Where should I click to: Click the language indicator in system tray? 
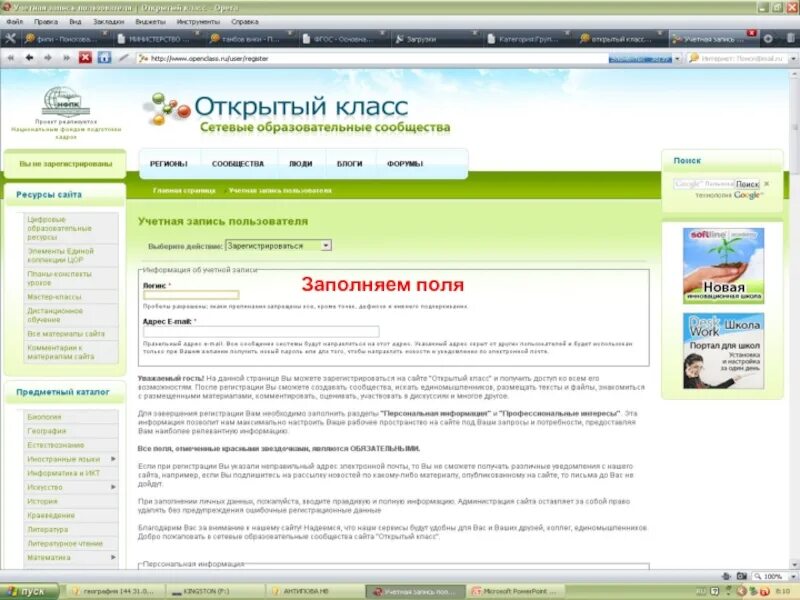[701, 591]
